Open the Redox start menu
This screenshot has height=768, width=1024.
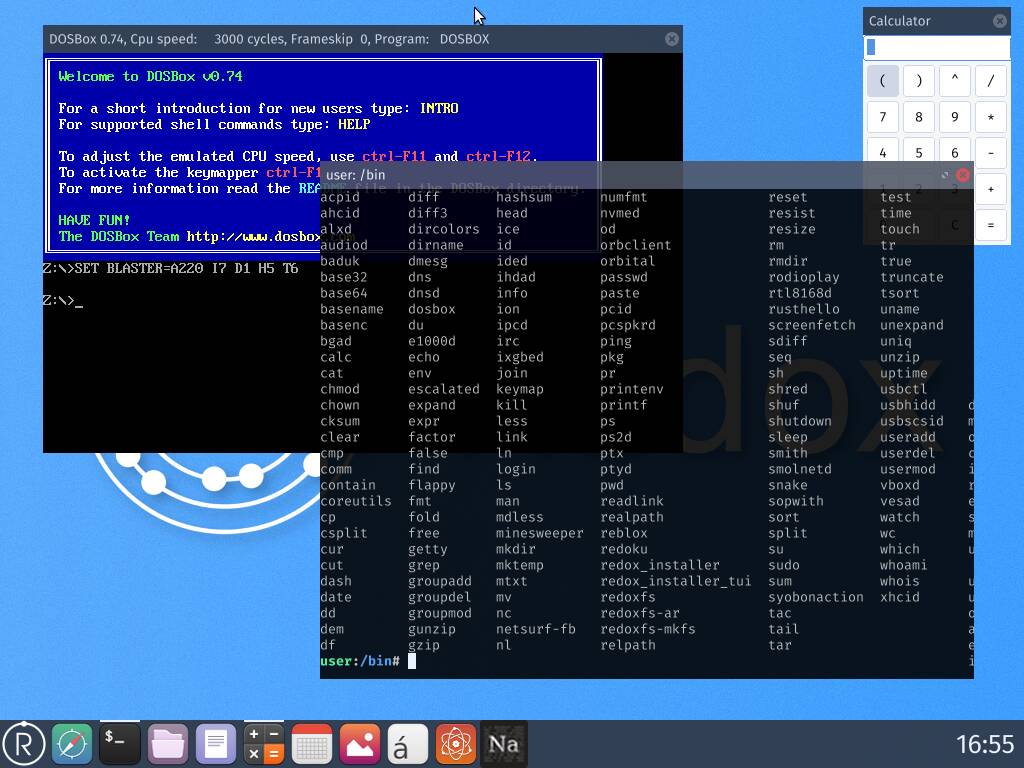pyautogui.click(x=24, y=744)
